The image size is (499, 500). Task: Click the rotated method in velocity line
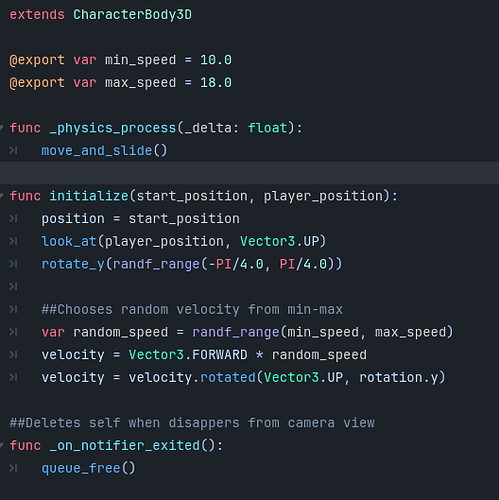coord(228,377)
